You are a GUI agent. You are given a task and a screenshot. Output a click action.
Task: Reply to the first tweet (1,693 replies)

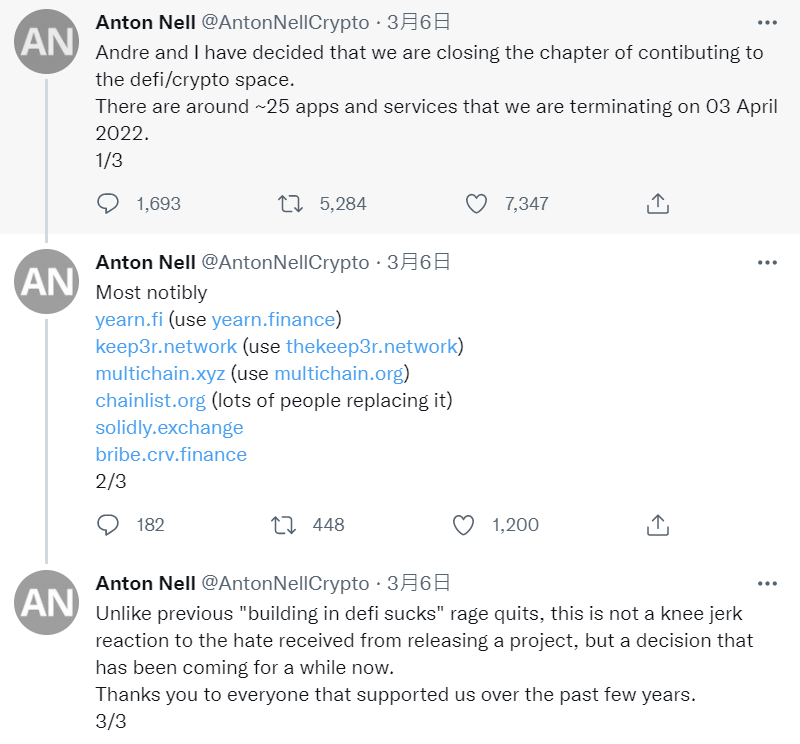(108, 203)
